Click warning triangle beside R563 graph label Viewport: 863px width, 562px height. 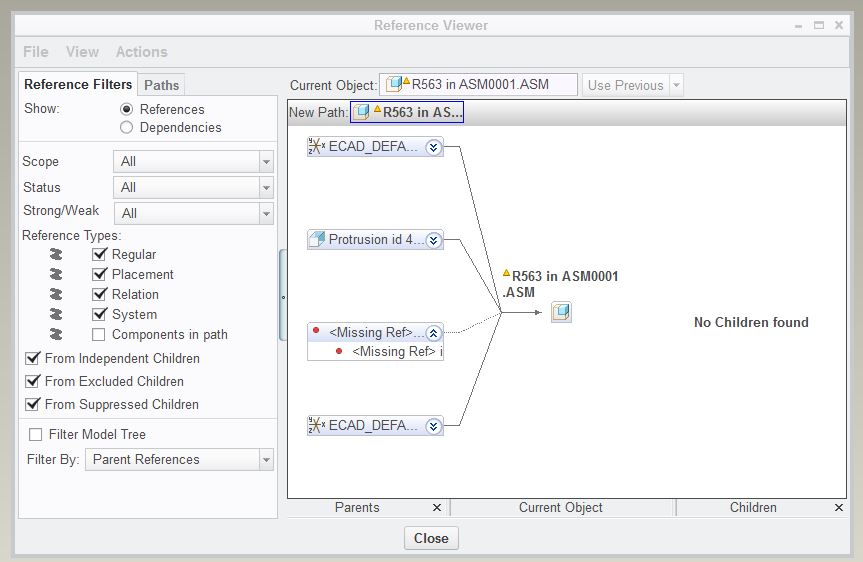click(506, 273)
